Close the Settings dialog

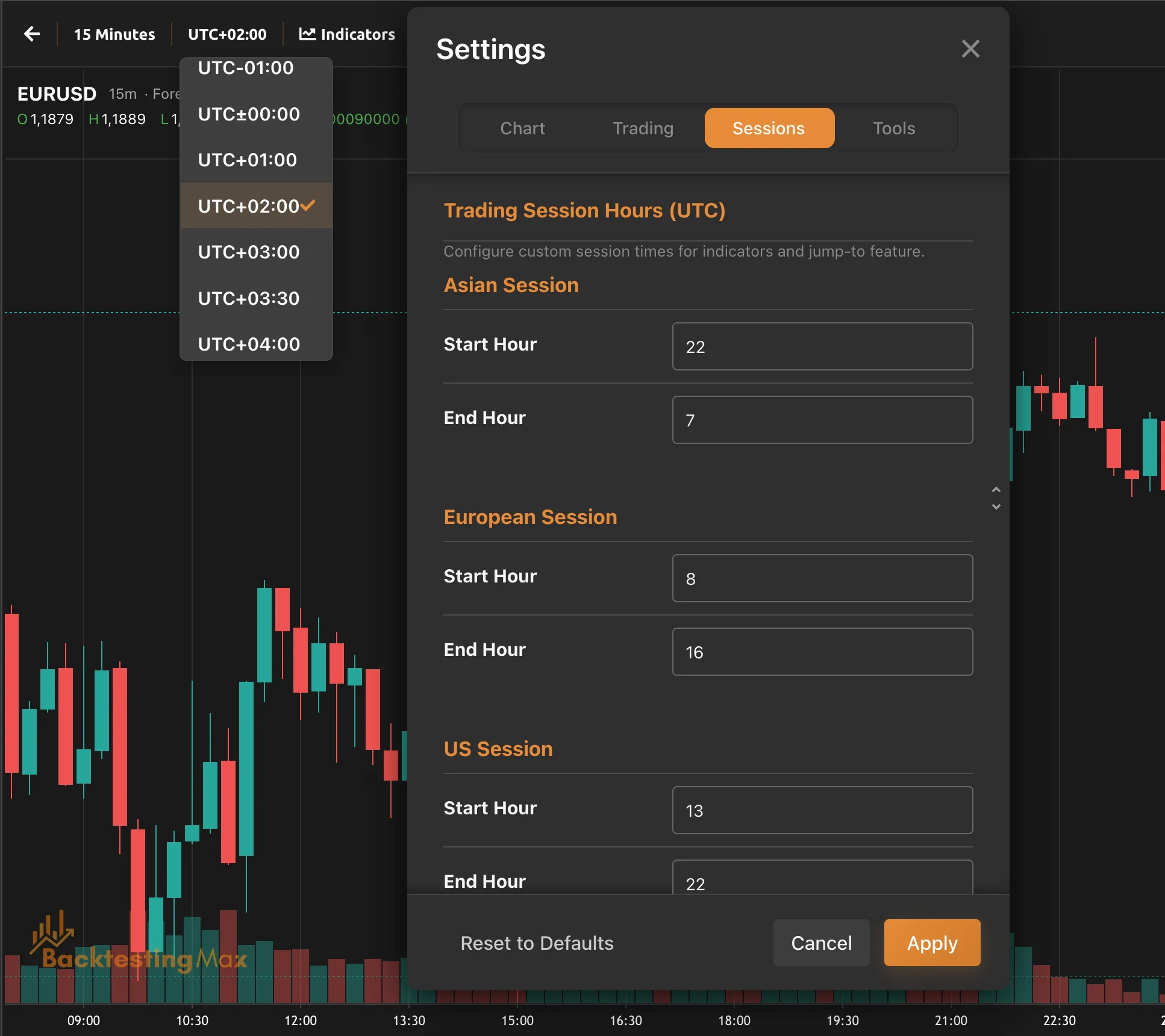970,49
